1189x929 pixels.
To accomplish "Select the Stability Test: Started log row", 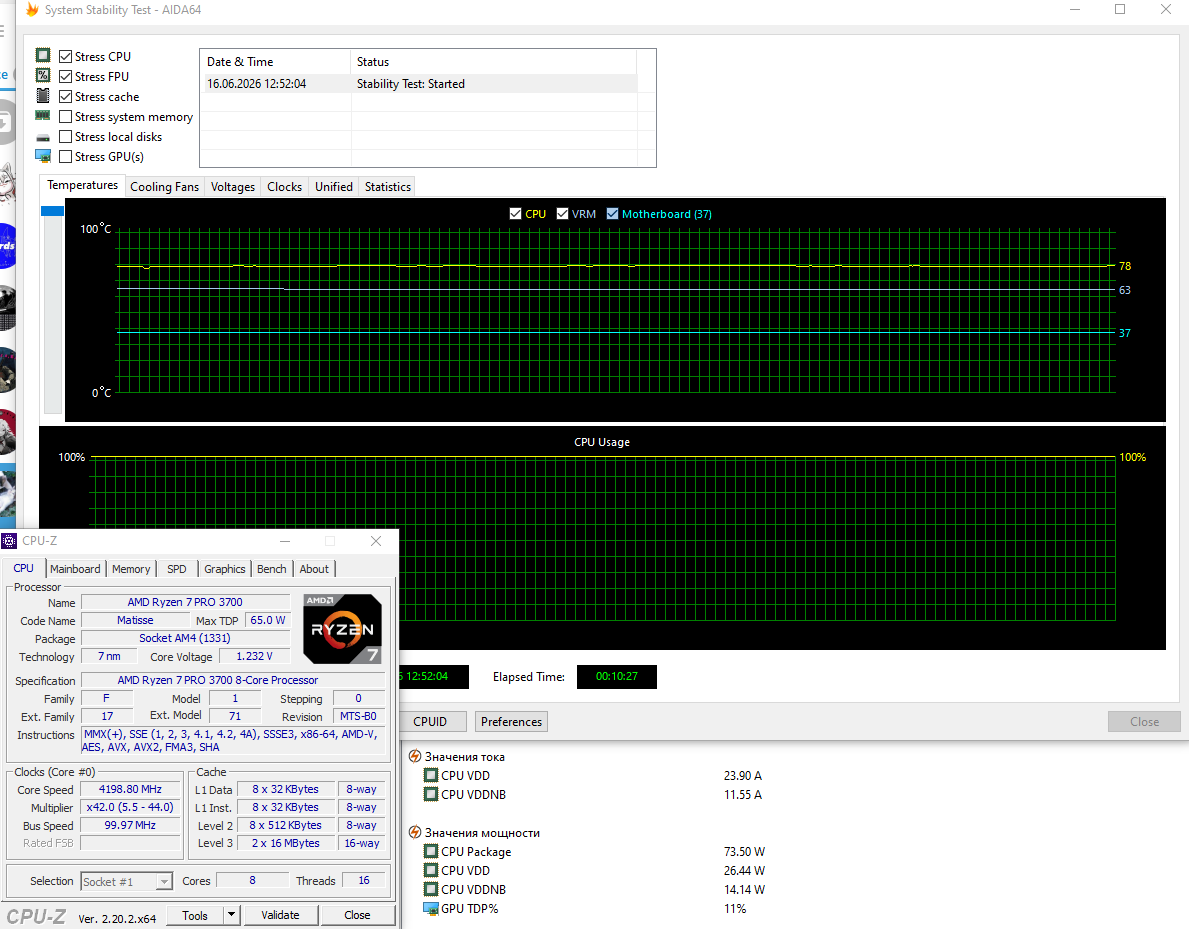I will click(419, 83).
